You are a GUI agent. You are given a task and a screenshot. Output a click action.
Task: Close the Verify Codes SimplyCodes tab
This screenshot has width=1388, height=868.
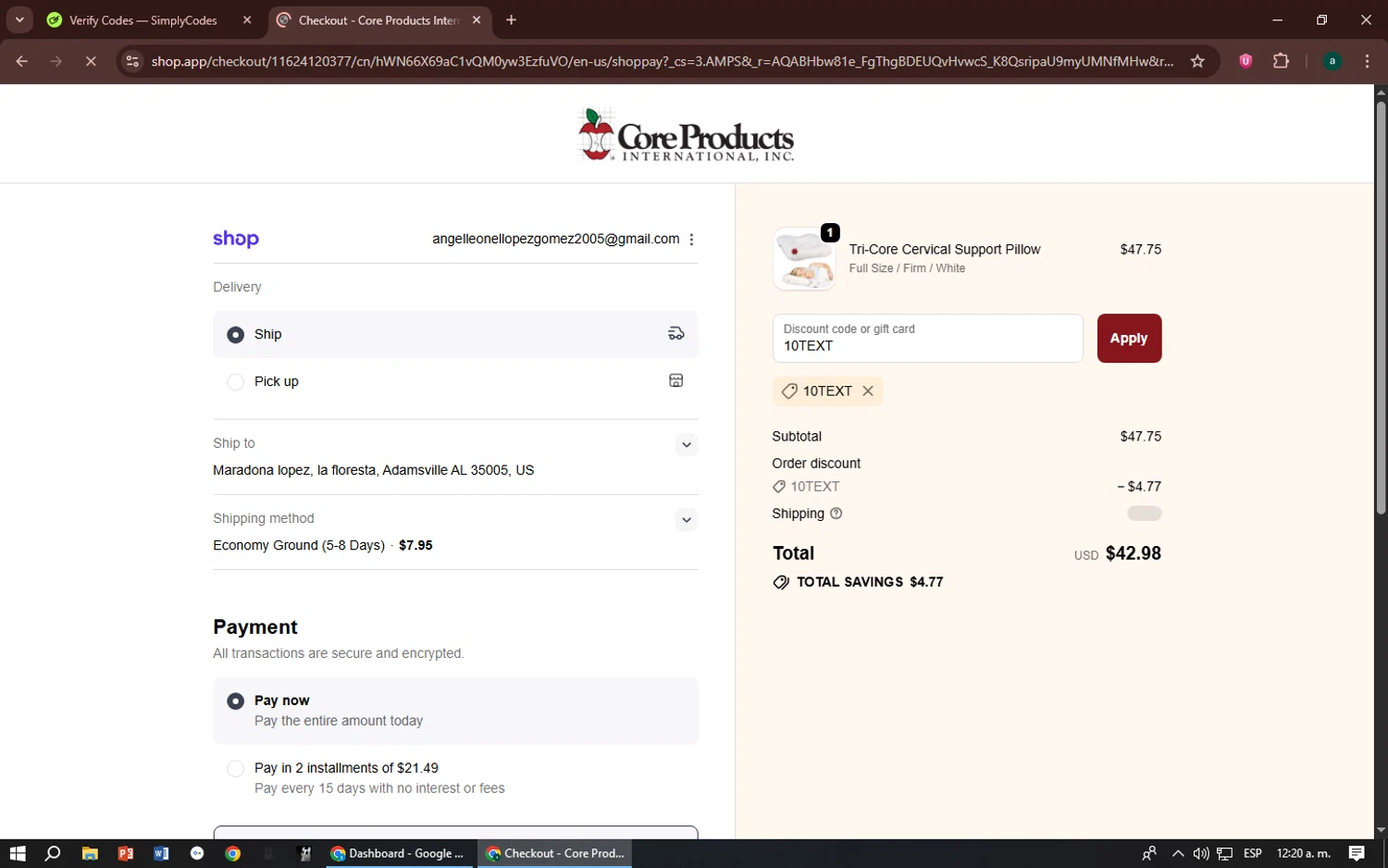click(x=247, y=19)
